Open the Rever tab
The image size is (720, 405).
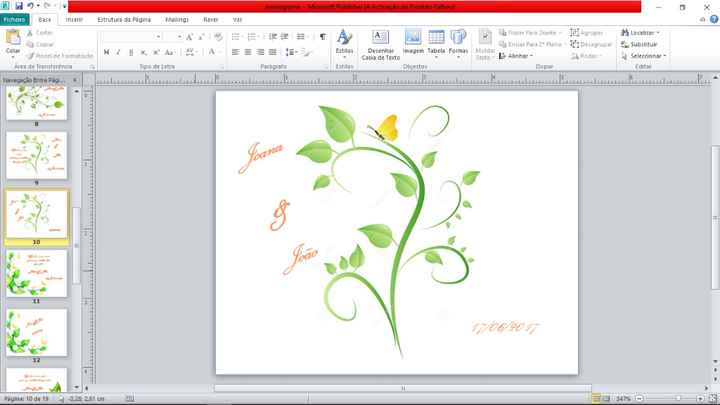click(211, 20)
